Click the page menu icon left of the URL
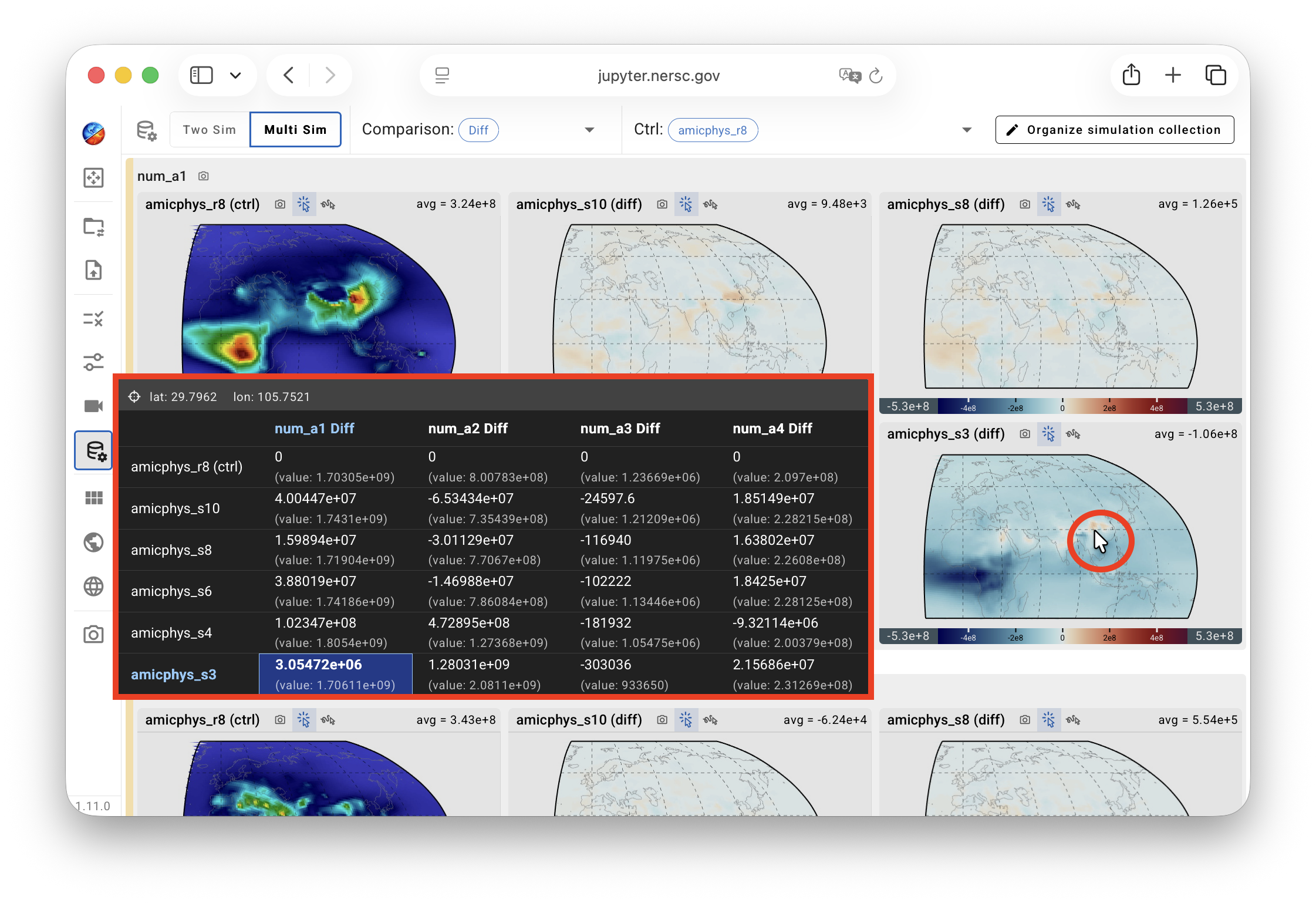The image size is (1316, 903). point(442,75)
